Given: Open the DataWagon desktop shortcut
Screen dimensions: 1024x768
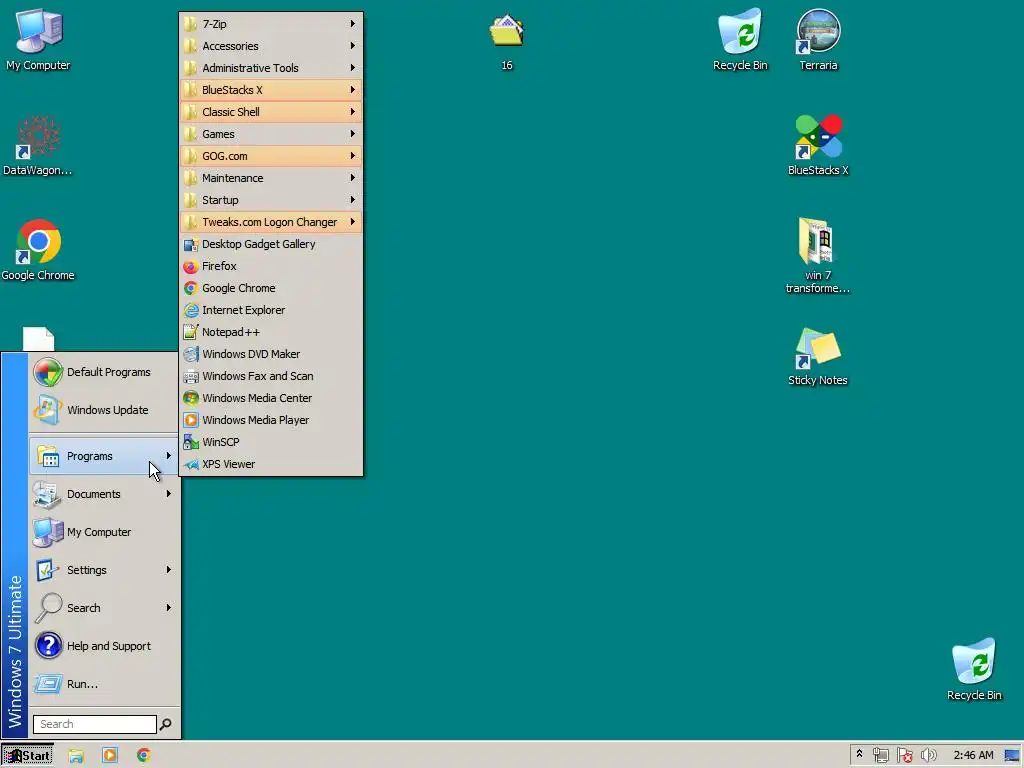Looking at the screenshot, I should click(x=38, y=145).
